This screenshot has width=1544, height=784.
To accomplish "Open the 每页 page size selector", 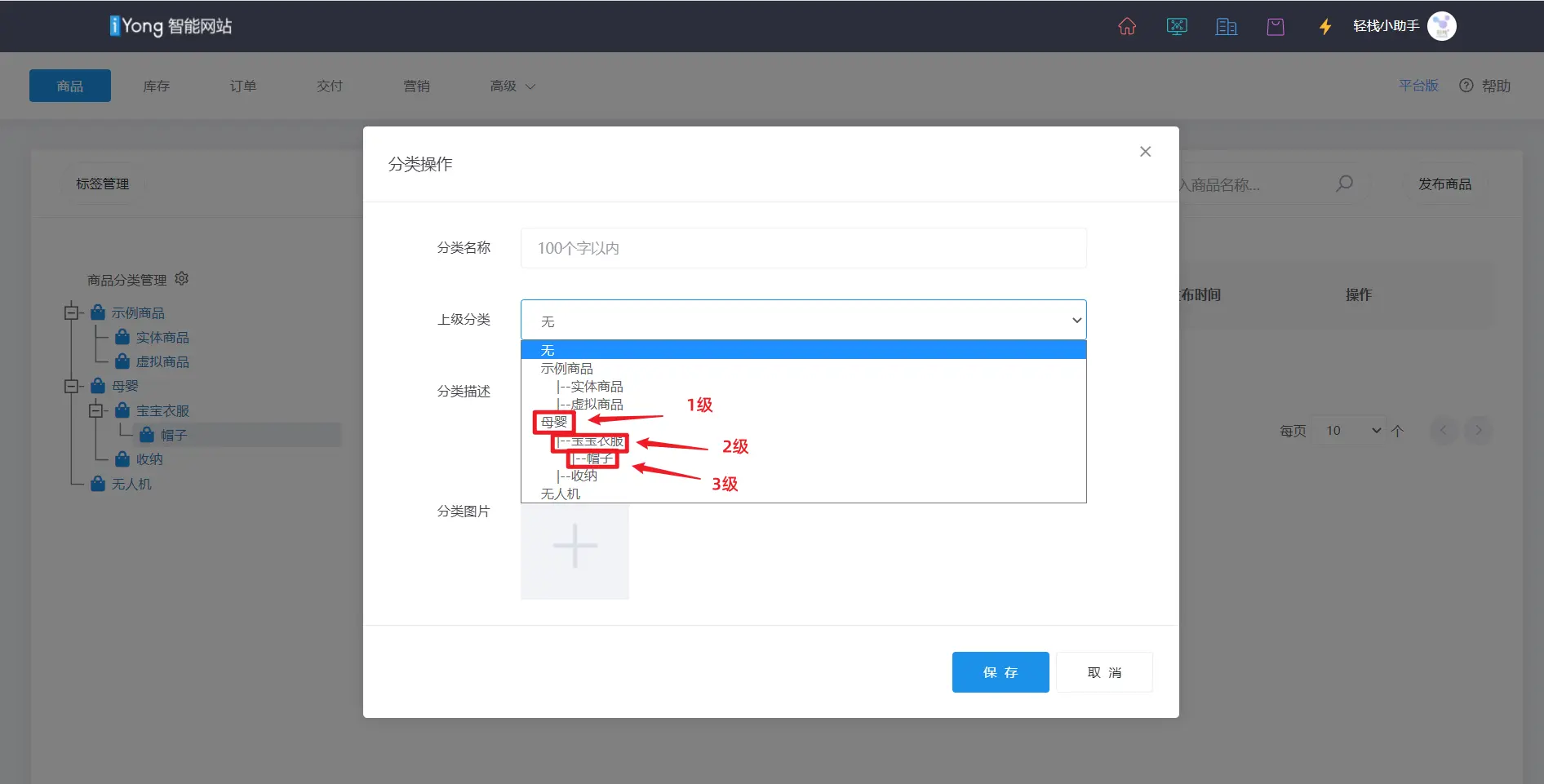I will pyautogui.click(x=1352, y=431).
